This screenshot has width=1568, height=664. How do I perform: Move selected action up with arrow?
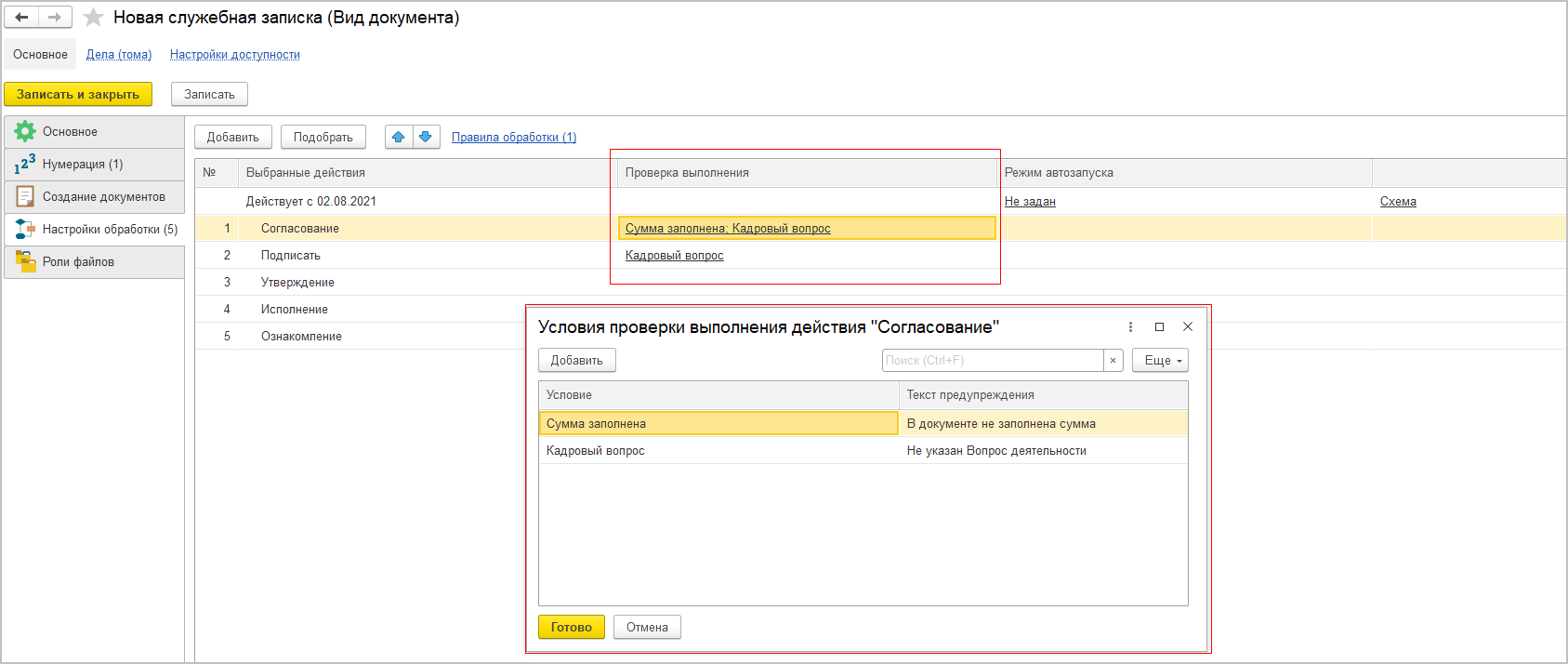point(399,137)
